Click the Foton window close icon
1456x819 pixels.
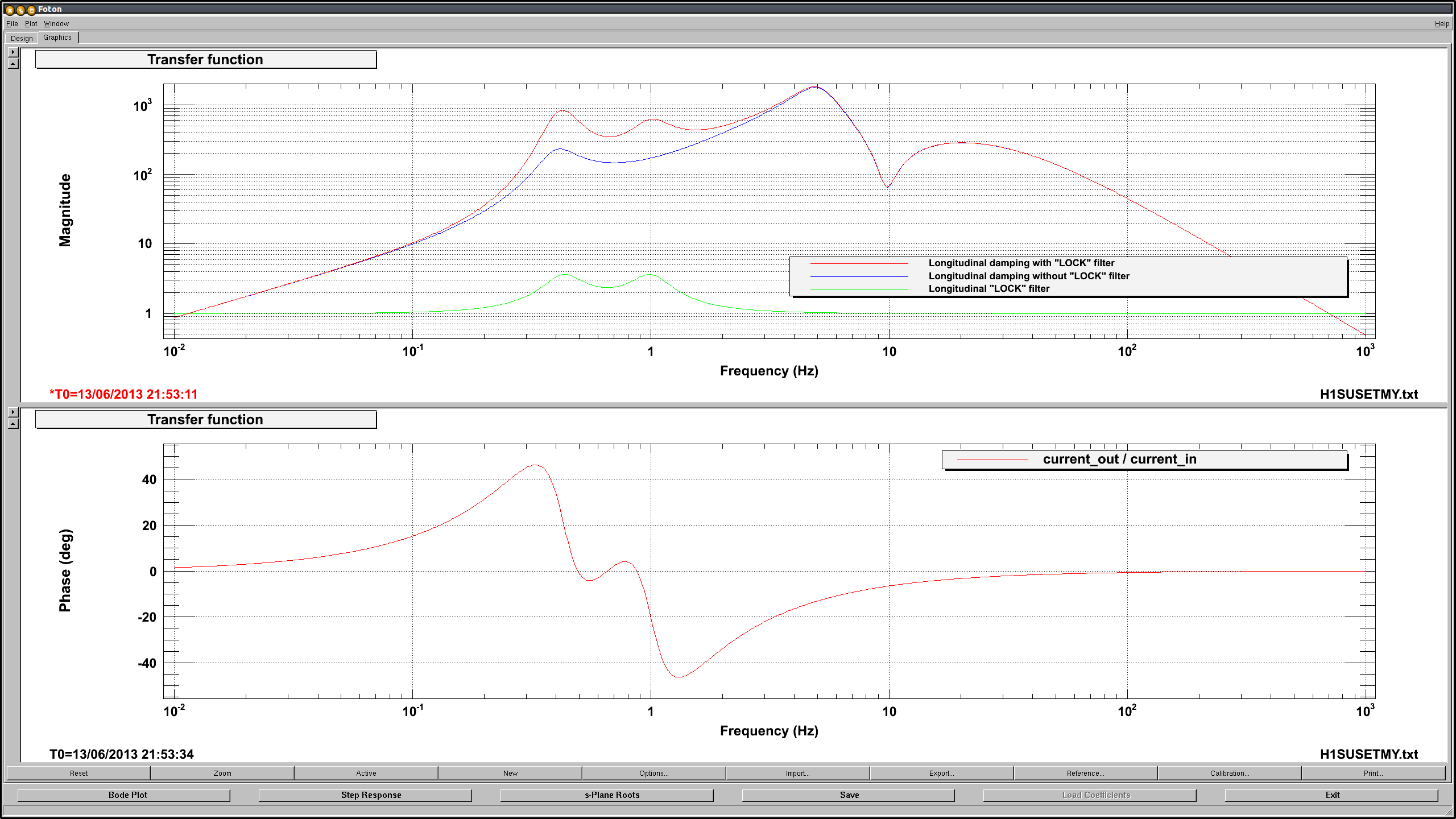tap(10, 10)
